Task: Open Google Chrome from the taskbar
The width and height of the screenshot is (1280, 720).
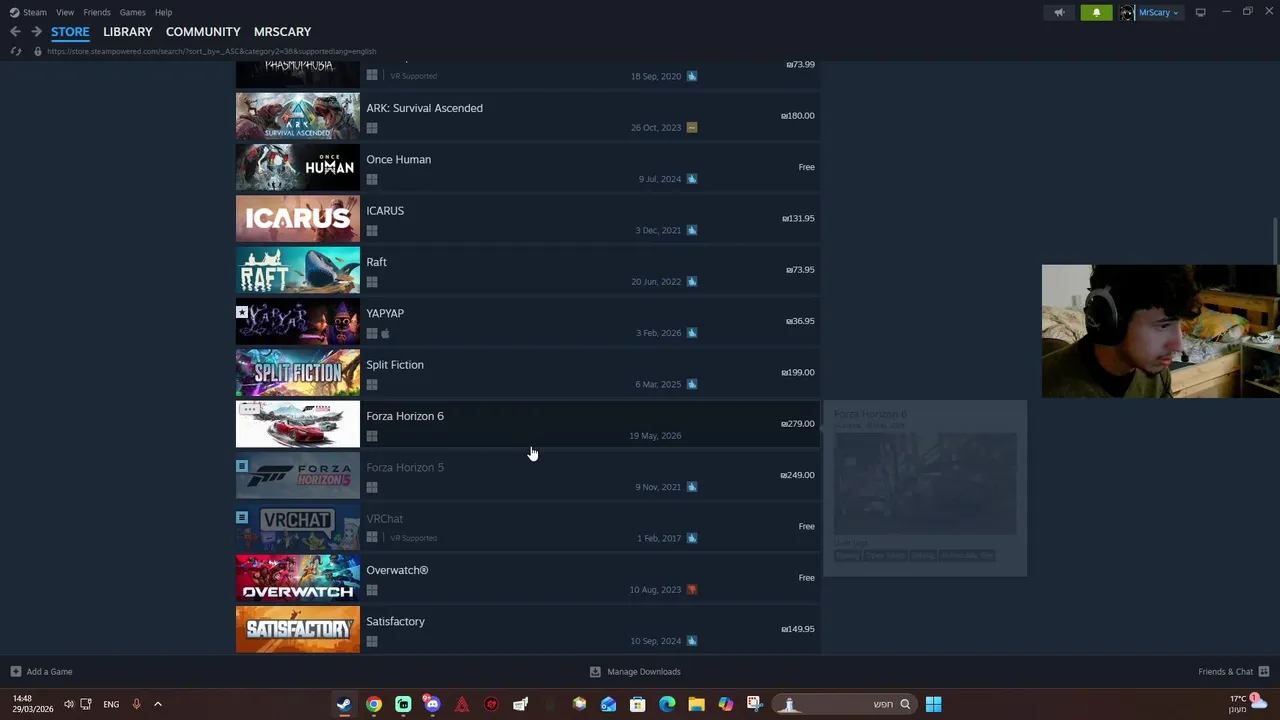Action: point(373,704)
